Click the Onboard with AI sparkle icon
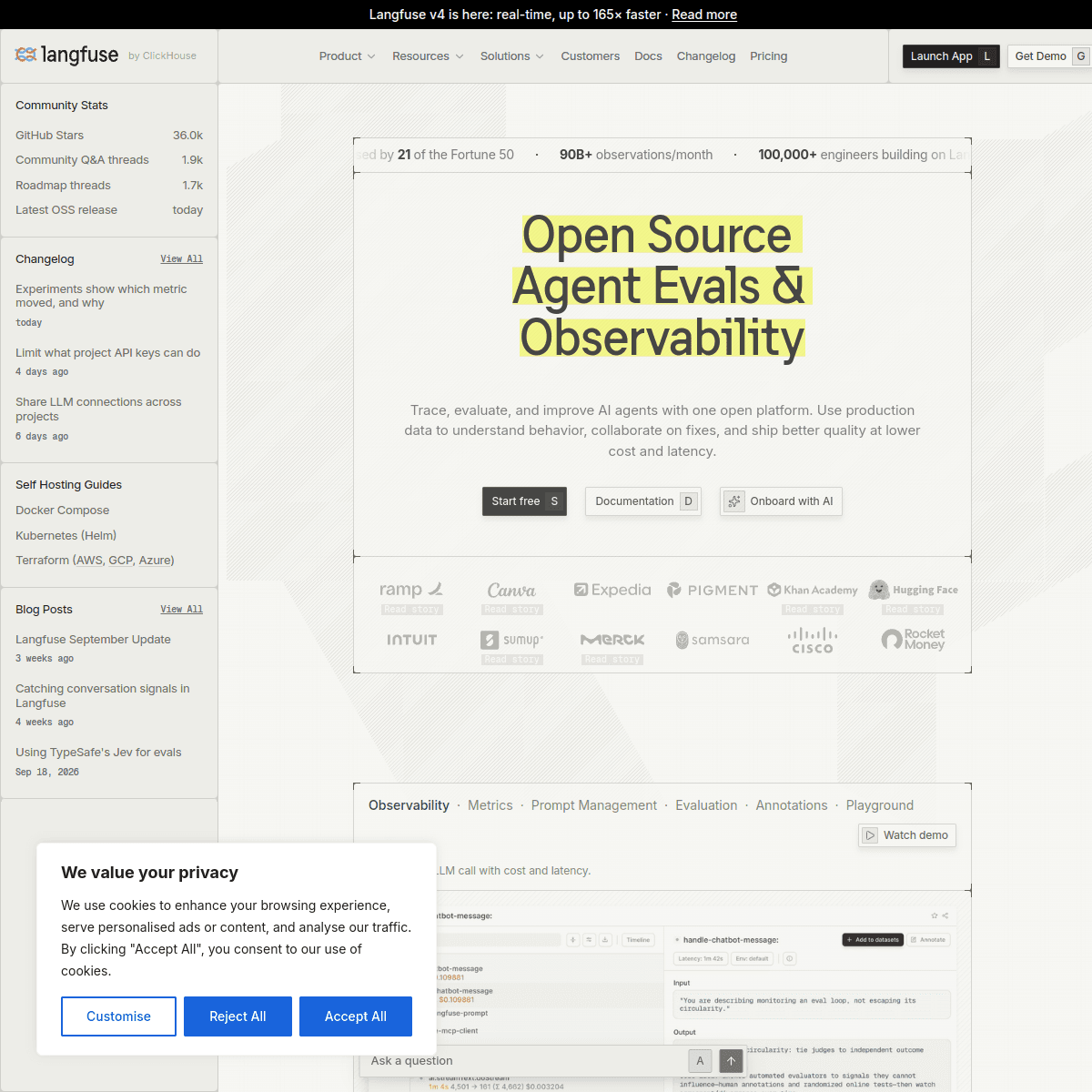 pyautogui.click(x=734, y=501)
